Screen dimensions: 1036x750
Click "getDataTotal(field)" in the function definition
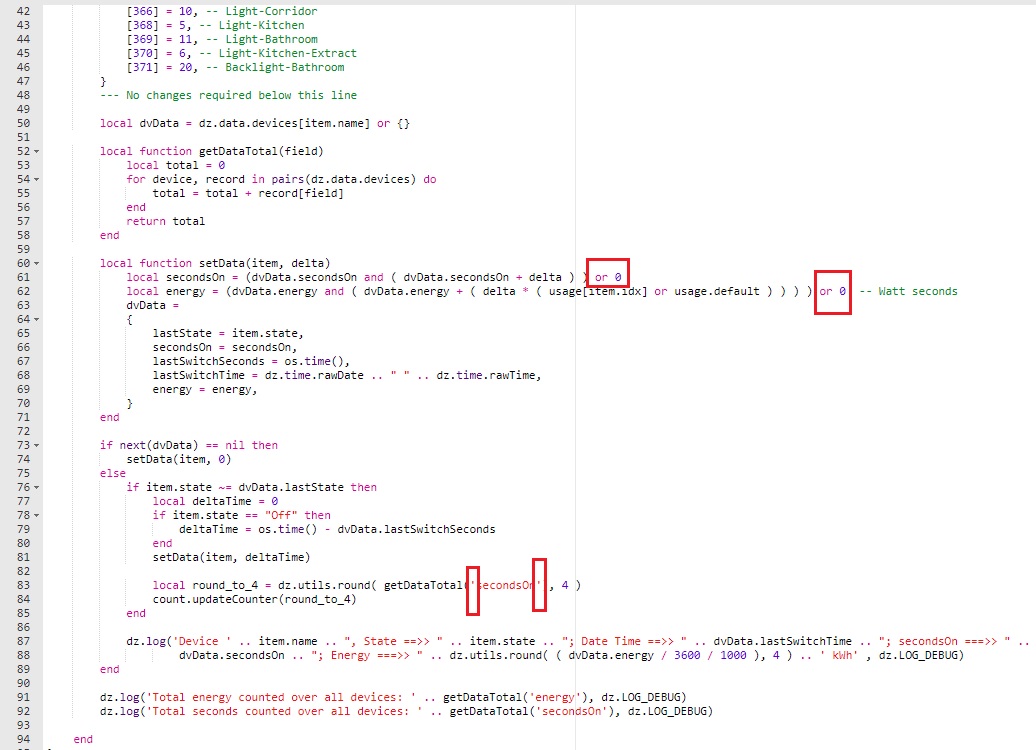click(261, 151)
